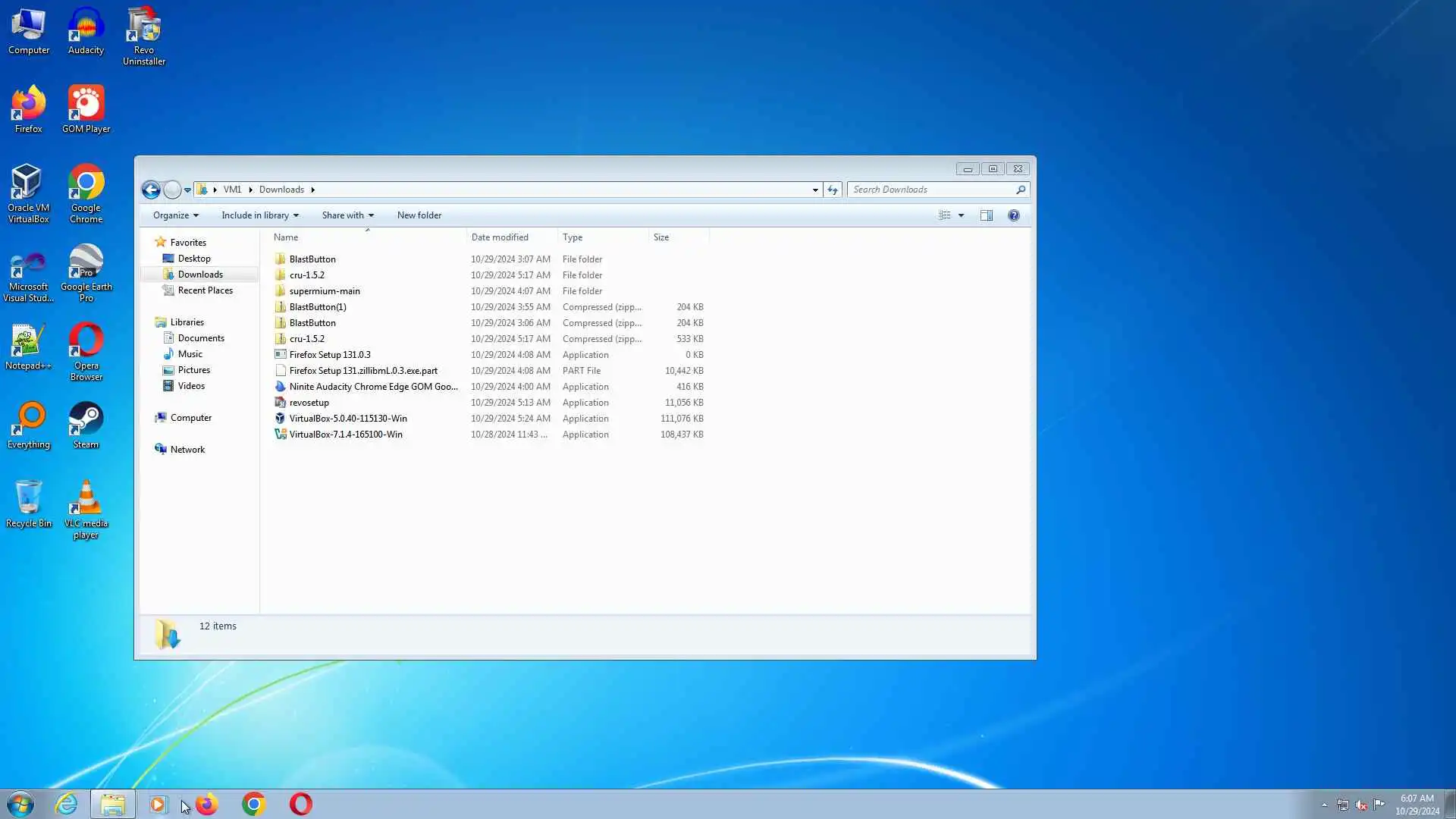Viewport: 1456px width, 819px height.
Task: Open the Organize menu
Action: pyautogui.click(x=175, y=215)
